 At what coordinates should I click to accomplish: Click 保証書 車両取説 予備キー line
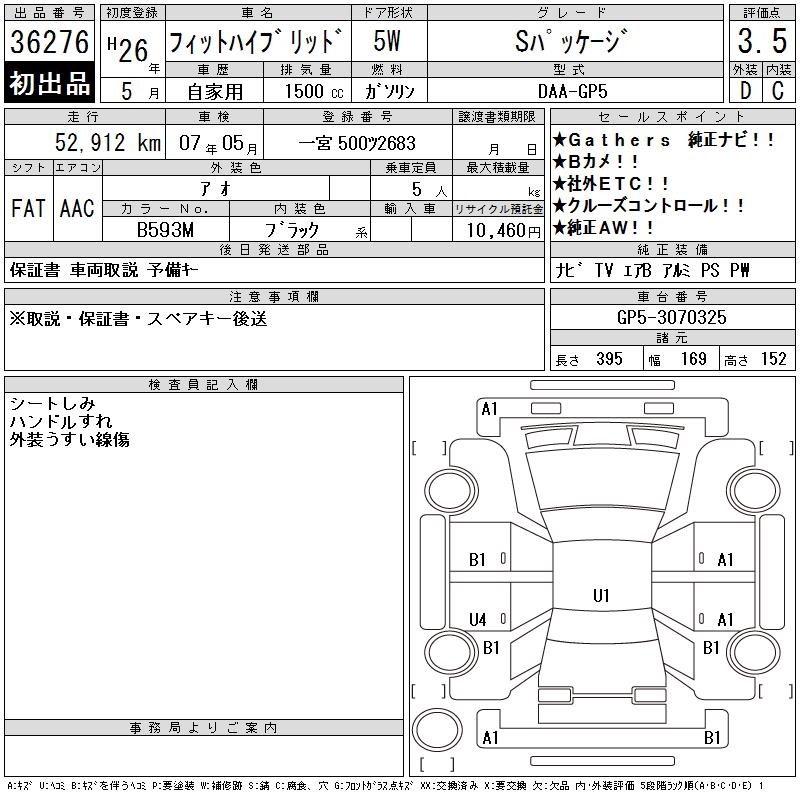pos(104,270)
